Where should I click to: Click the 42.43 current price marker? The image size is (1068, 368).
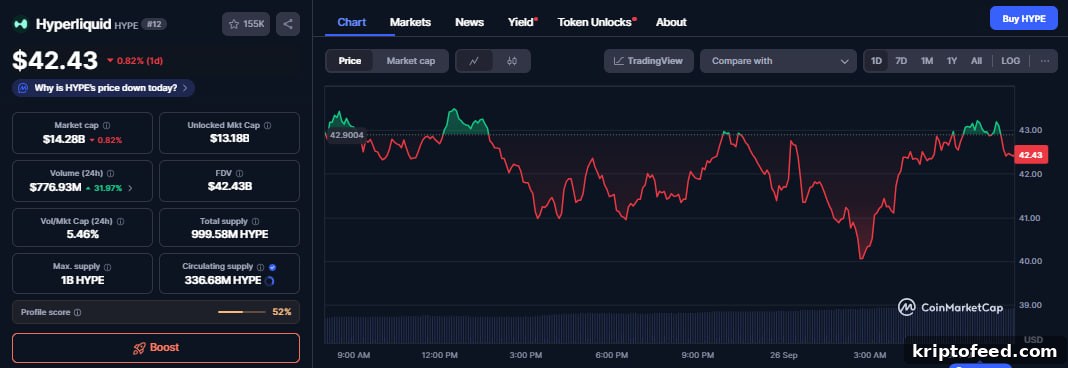1031,155
